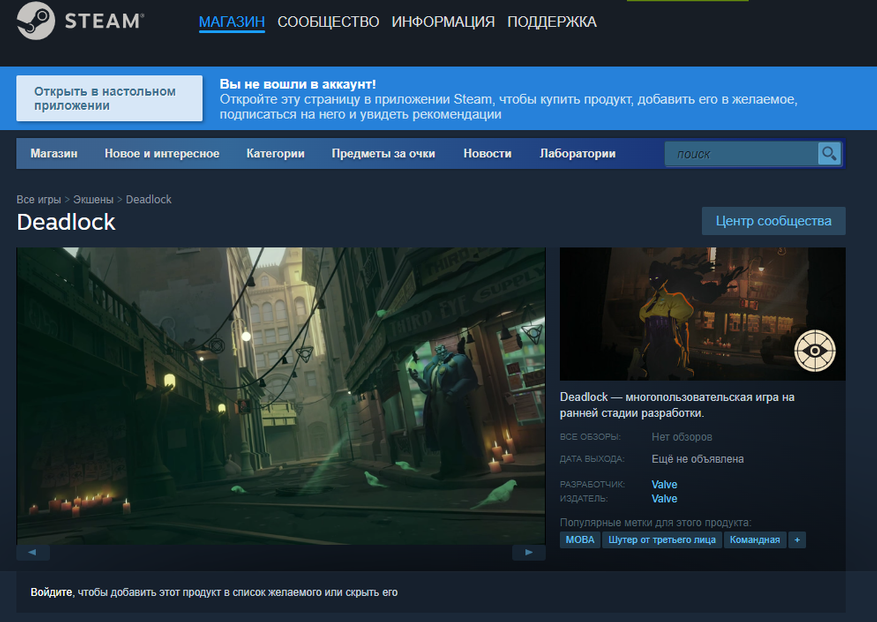Open the Valve publisher link
Screen dimensions: 877x622
pos(664,498)
